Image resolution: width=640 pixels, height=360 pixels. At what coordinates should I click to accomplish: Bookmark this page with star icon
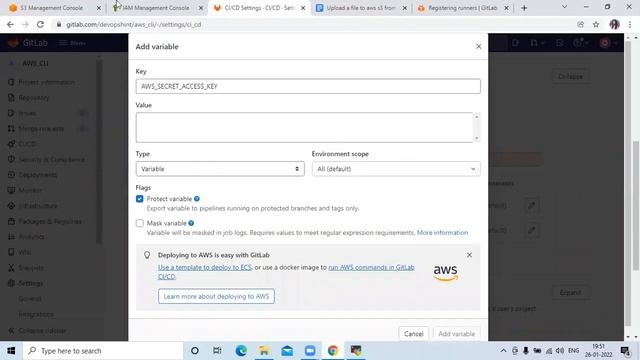tap(596, 24)
